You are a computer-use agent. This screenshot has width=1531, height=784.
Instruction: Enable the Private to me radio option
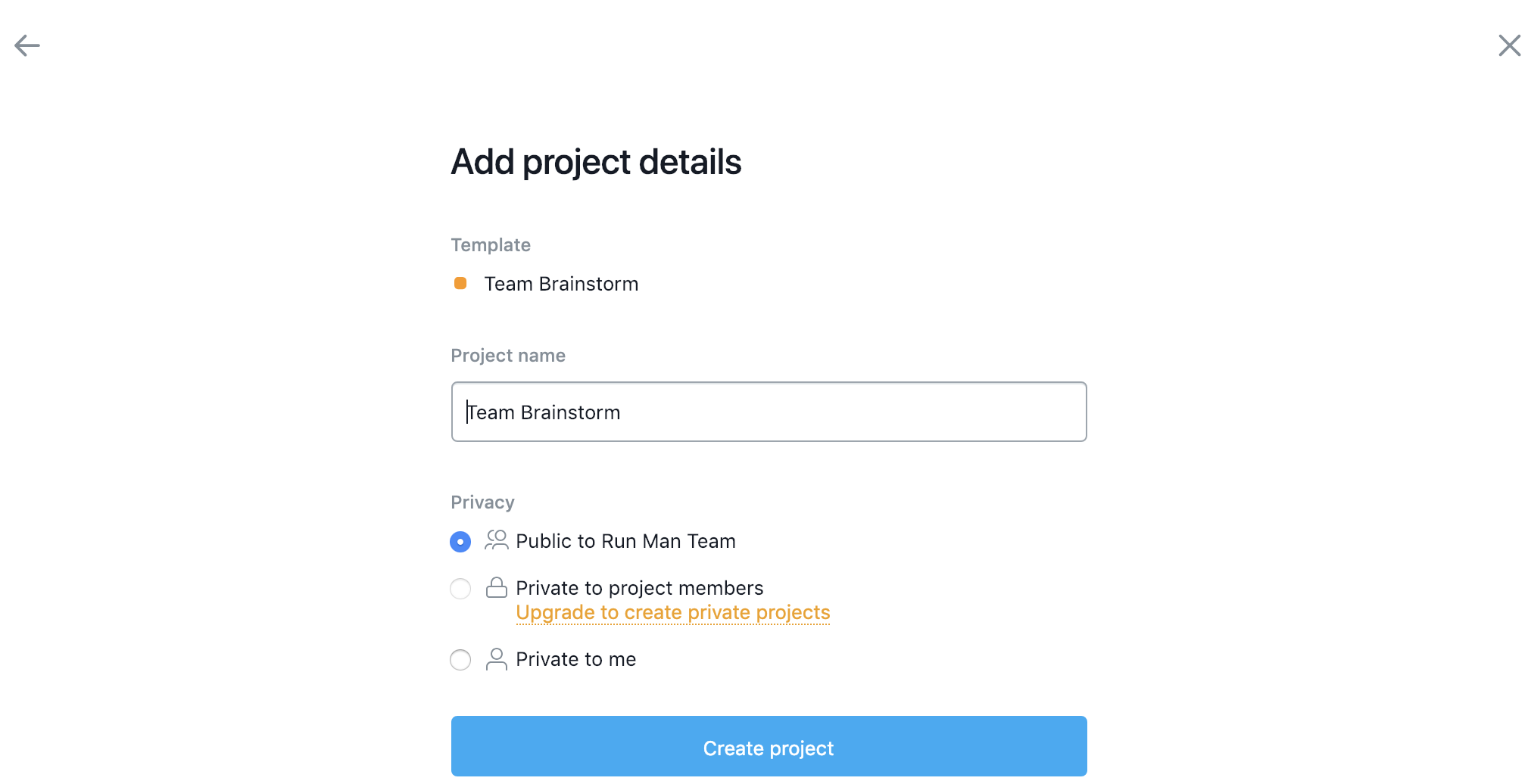[x=460, y=660]
